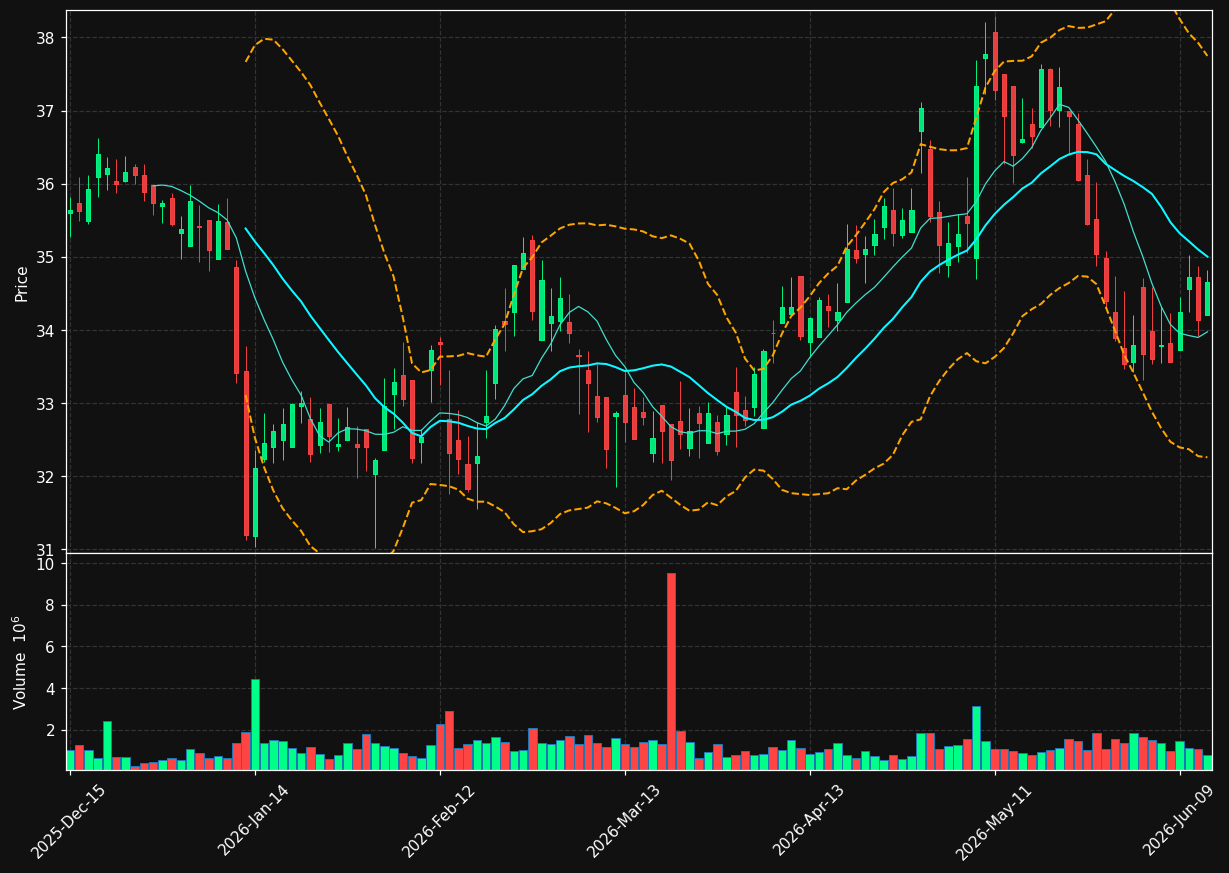Click the Volume axis title
The width and height of the screenshot is (1229, 873).
click(21, 663)
